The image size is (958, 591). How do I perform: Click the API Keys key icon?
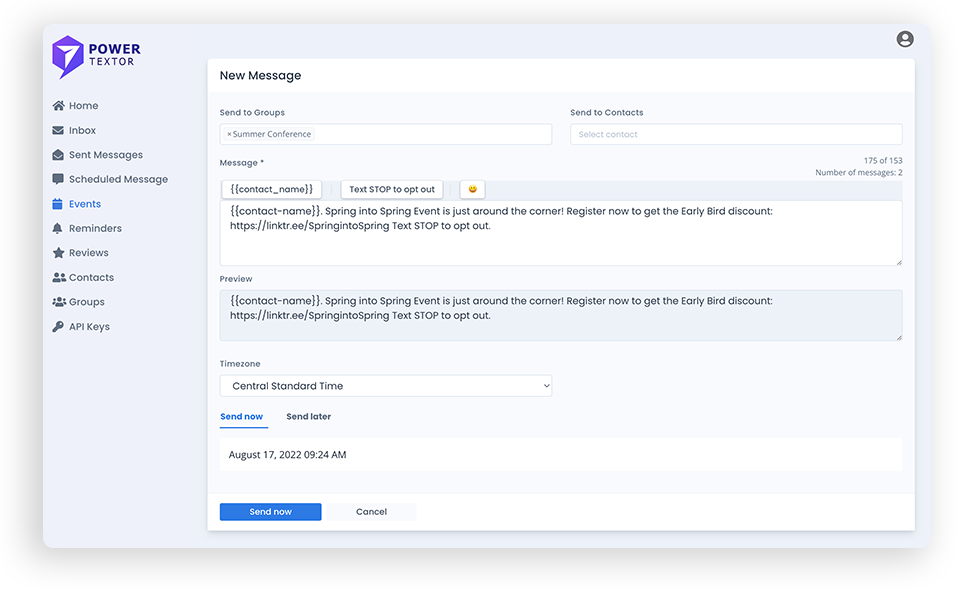[x=59, y=327]
